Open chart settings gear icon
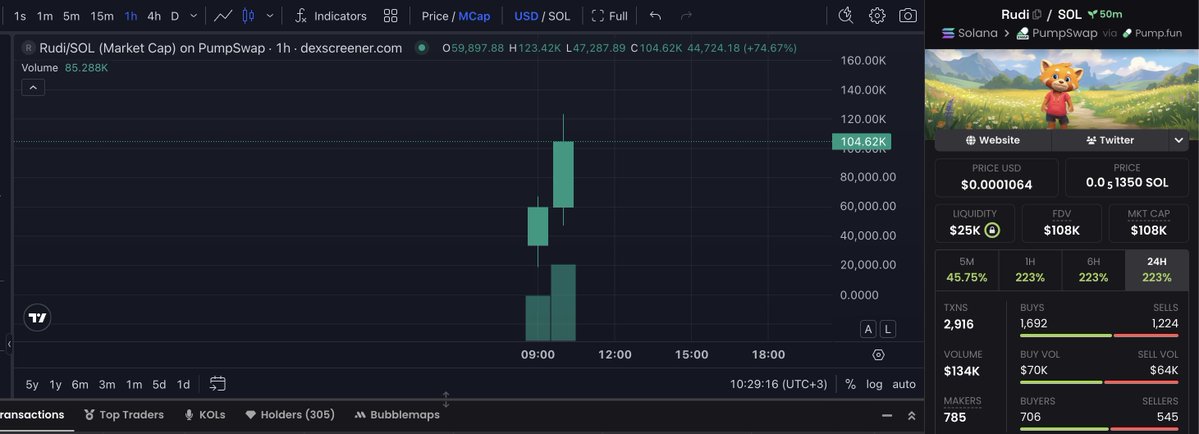Screen dimensions: 1199x434 point(877,16)
